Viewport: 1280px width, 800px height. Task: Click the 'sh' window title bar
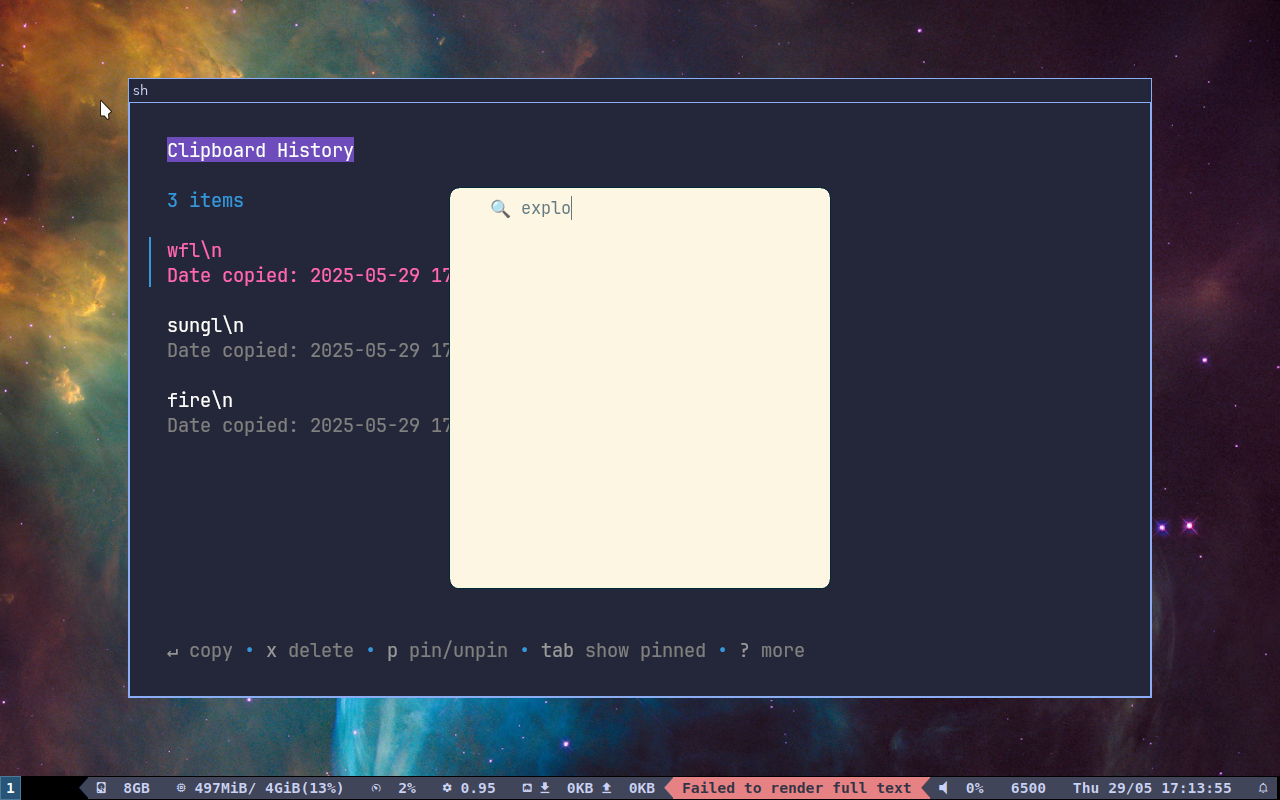[x=640, y=90]
